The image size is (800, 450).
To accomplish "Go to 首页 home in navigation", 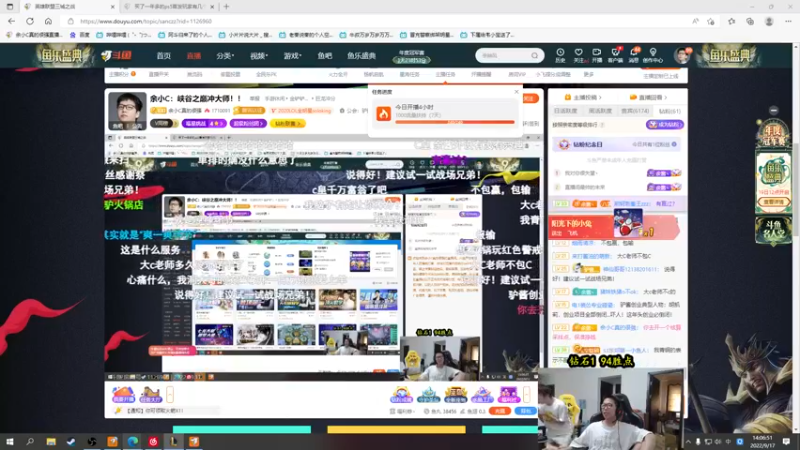I will coord(164,56).
